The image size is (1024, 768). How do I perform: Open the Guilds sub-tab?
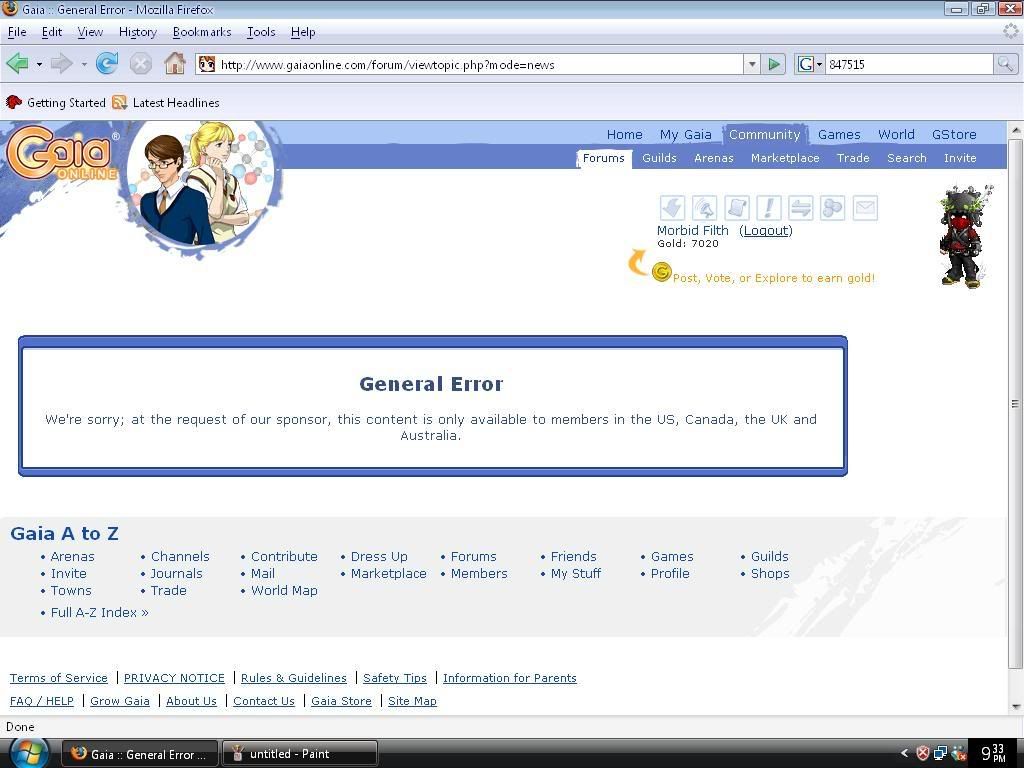pos(659,158)
